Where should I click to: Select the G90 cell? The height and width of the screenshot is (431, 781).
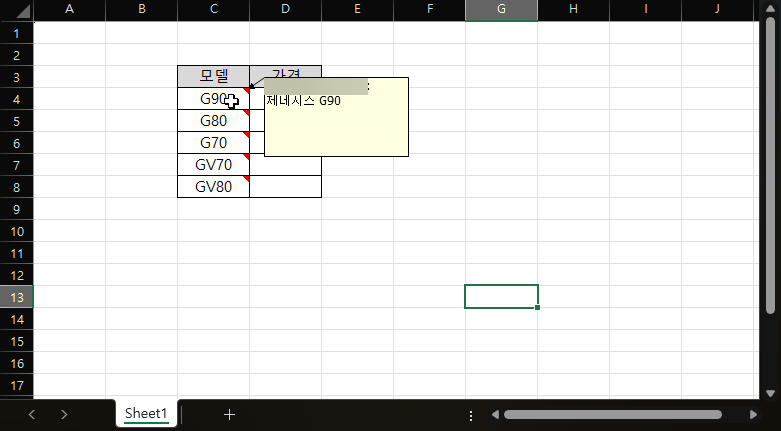(x=214, y=99)
